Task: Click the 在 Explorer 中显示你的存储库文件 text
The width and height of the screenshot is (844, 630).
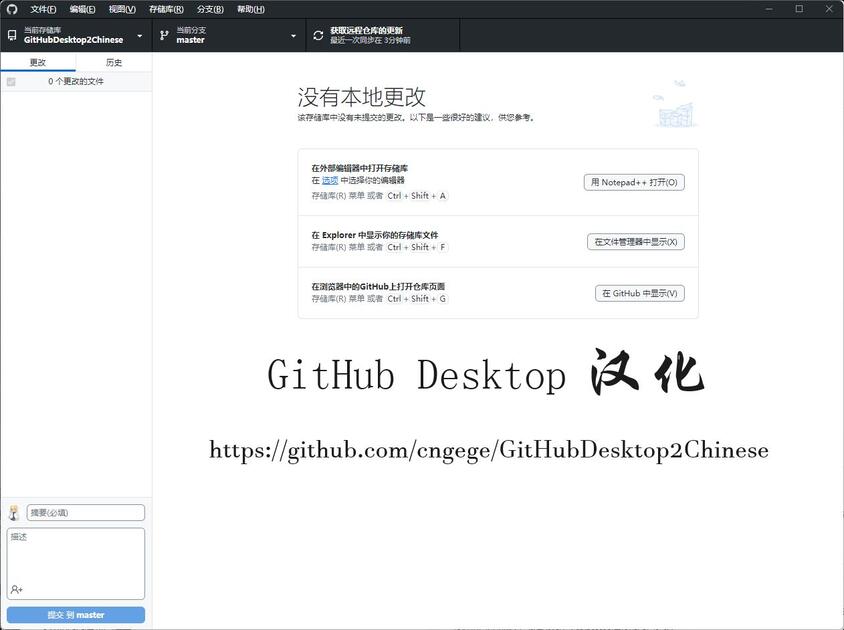Action: (375, 235)
